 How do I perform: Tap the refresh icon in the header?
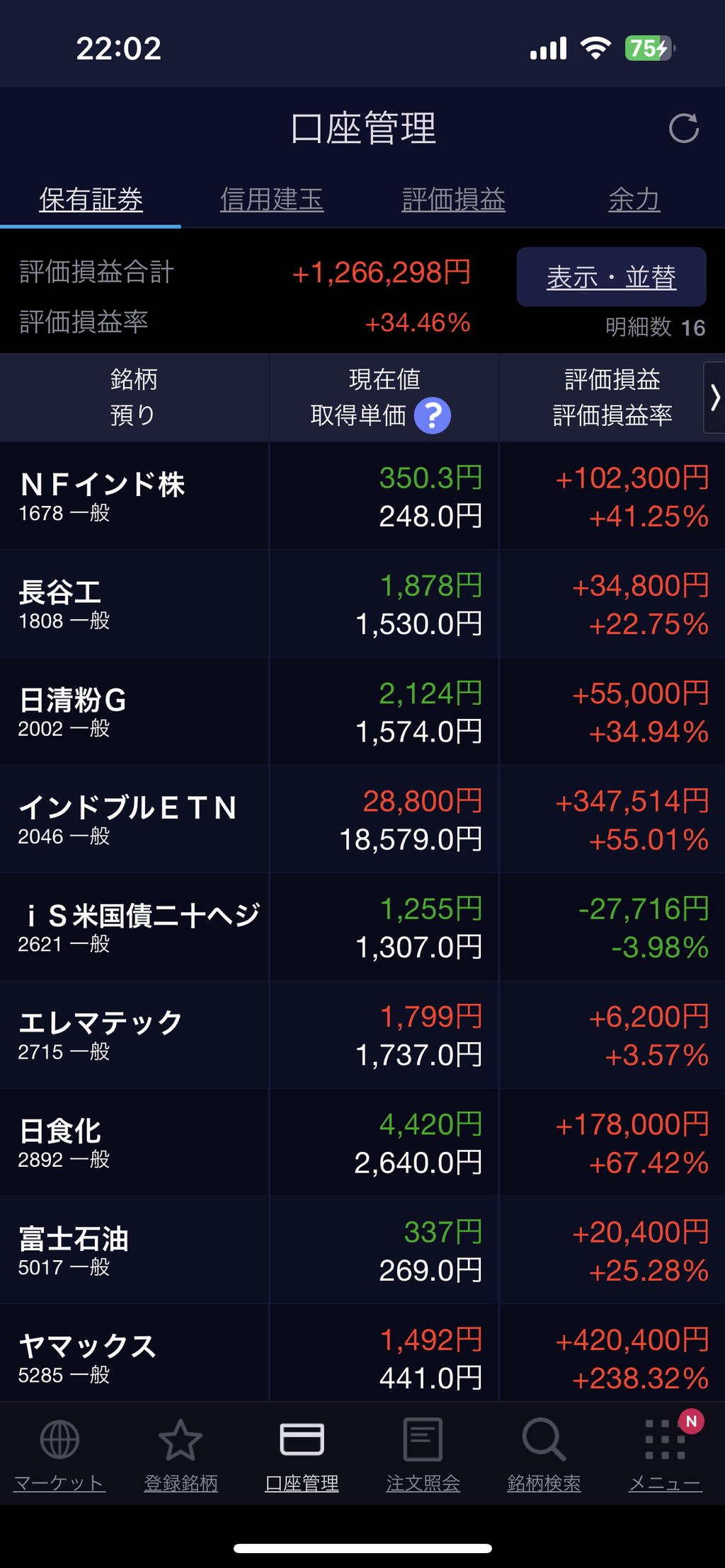[x=684, y=128]
